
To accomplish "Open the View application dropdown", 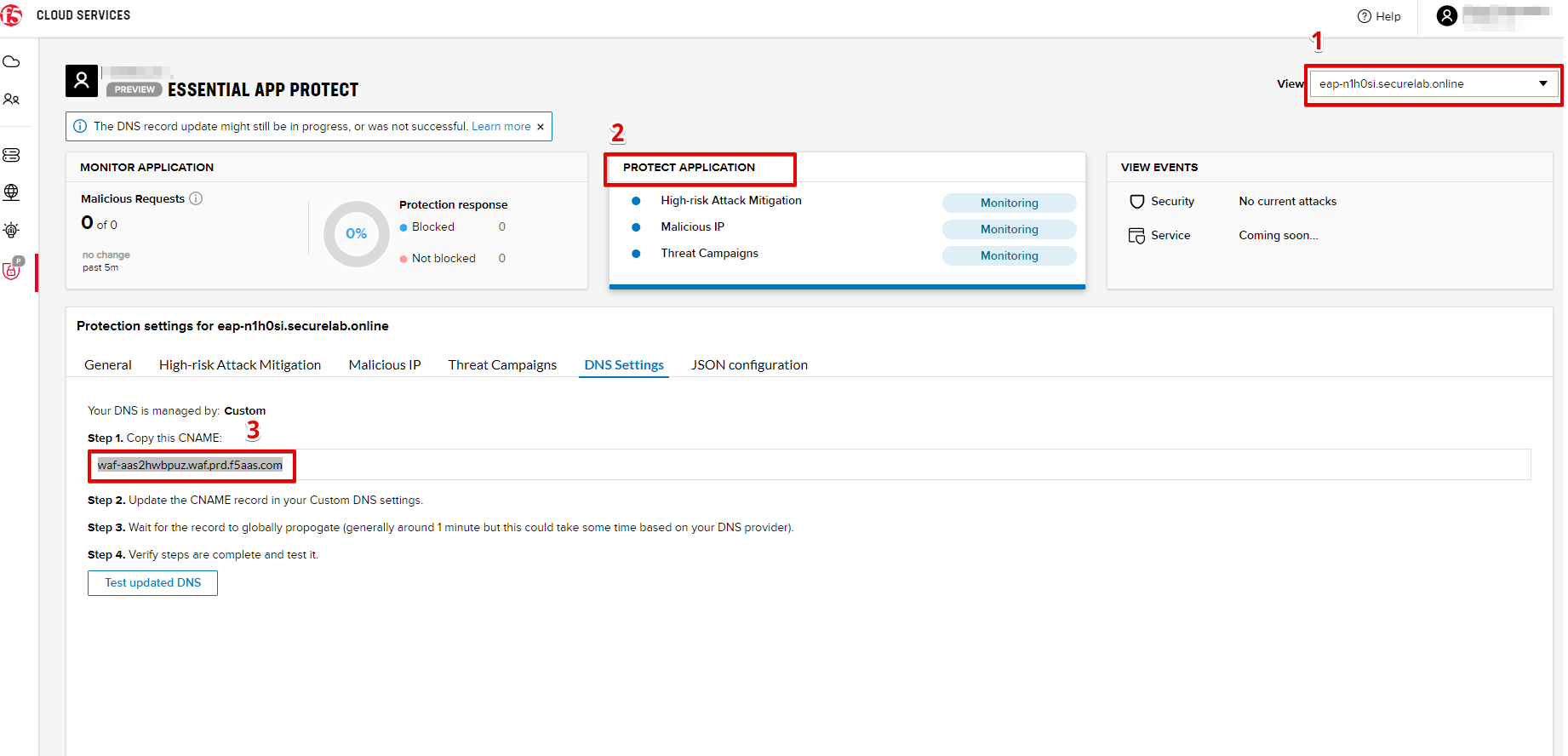I will point(1434,84).
